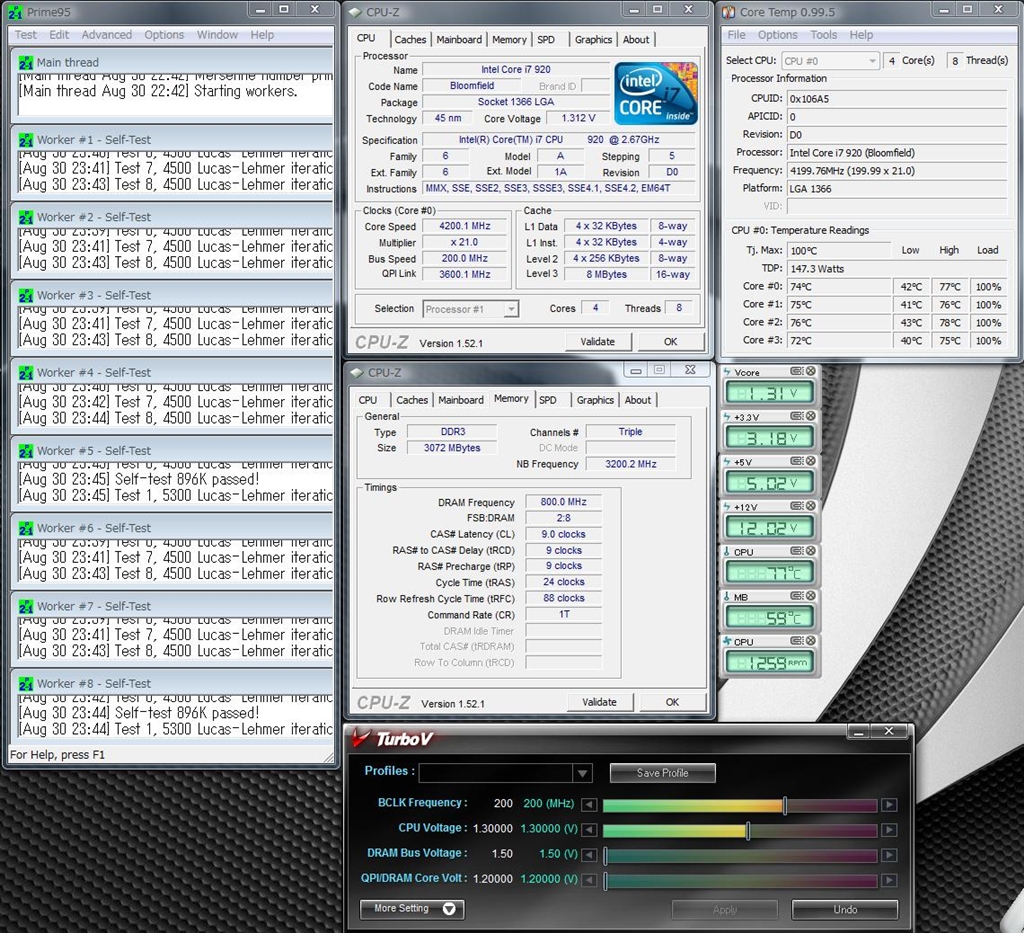Decrease CPU Voltage with the left arrow
Viewport: 1024px width, 933px height.
(590, 830)
